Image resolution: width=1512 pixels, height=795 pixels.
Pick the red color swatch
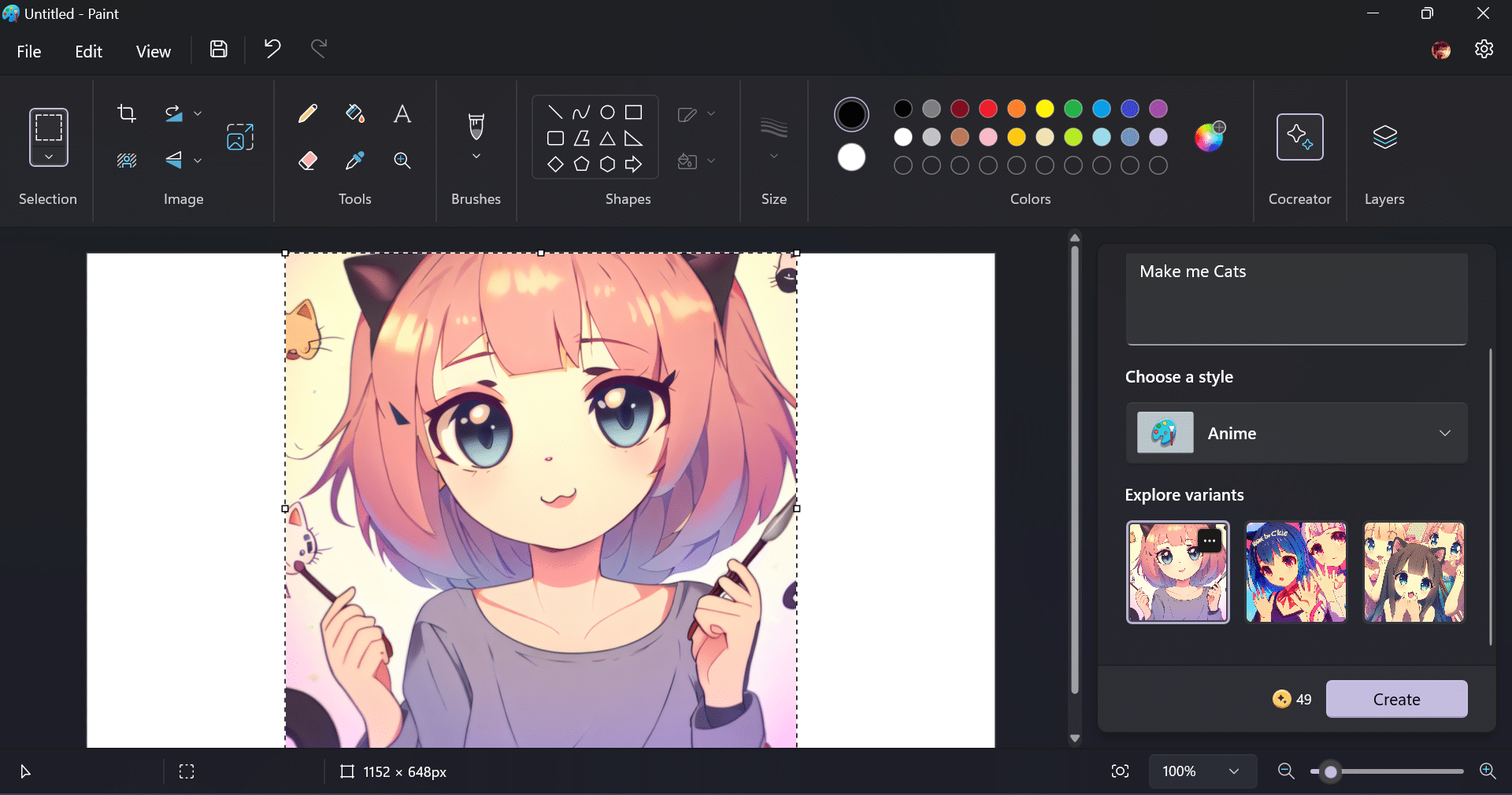pos(988,109)
